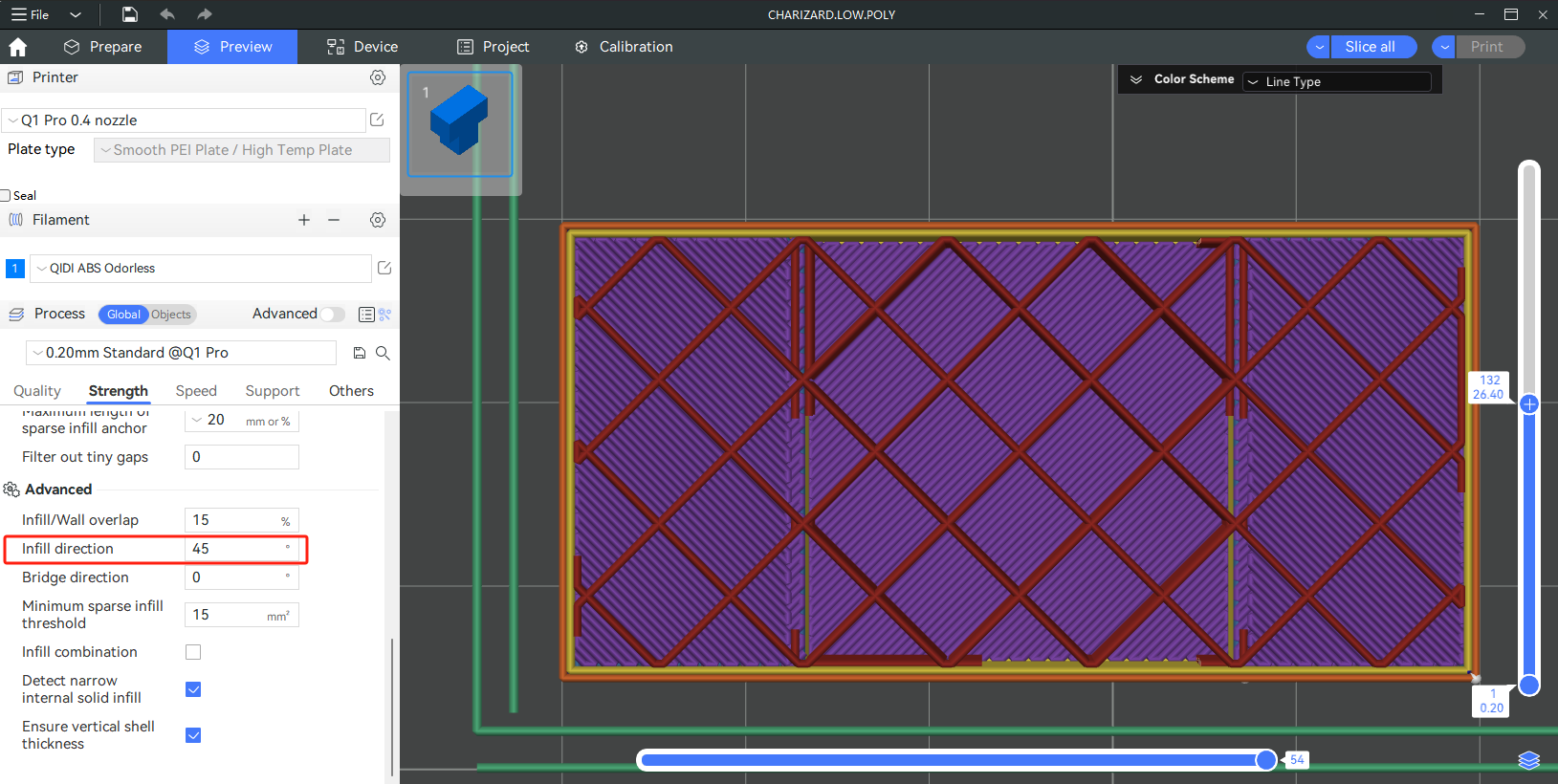The width and height of the screenshot is (1558, 784).
Task: Switch to the Speed settings tab
Action: coord(196,391)
